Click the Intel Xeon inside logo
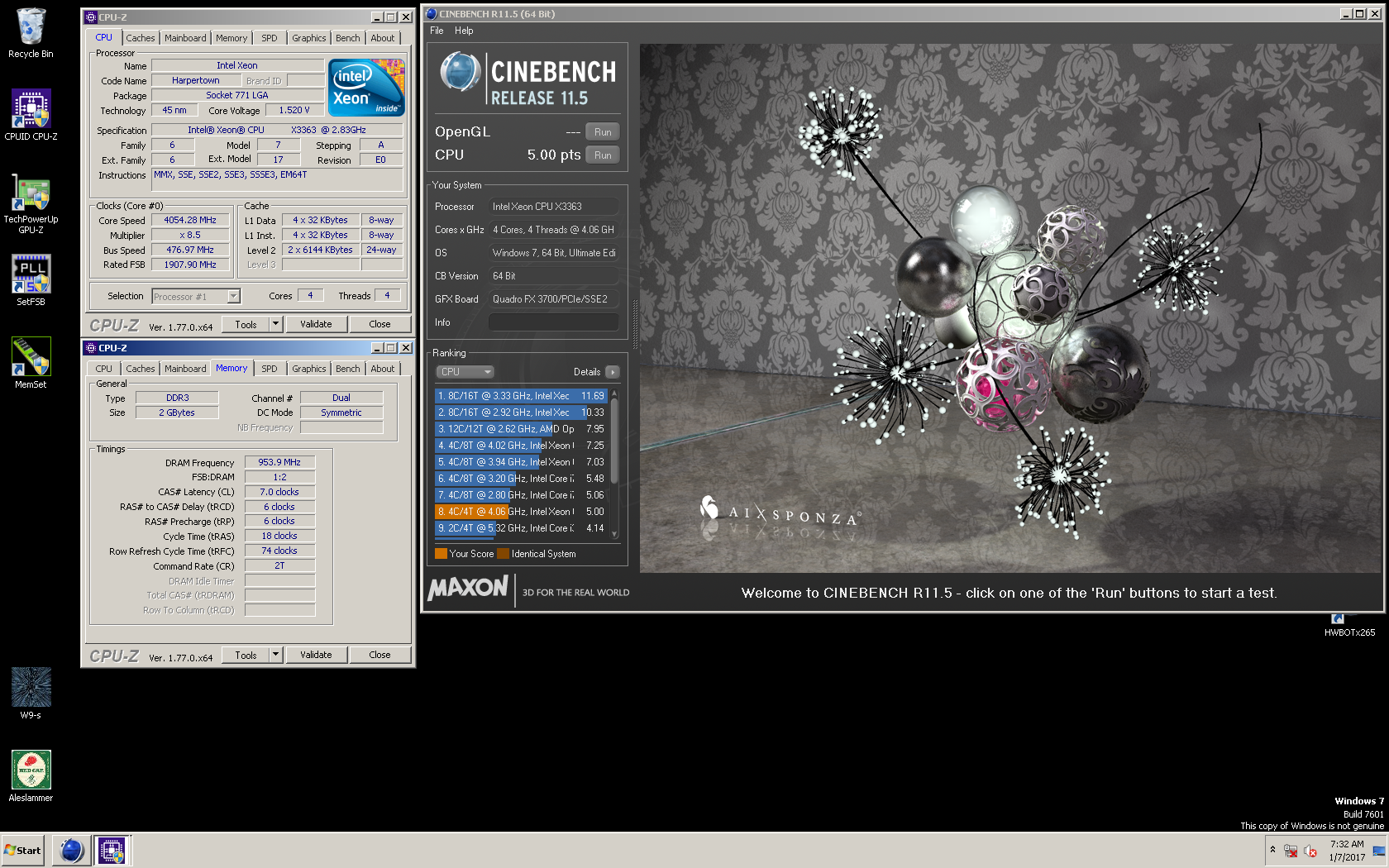This screenshot has width=1389, height=868. (366, 87)
